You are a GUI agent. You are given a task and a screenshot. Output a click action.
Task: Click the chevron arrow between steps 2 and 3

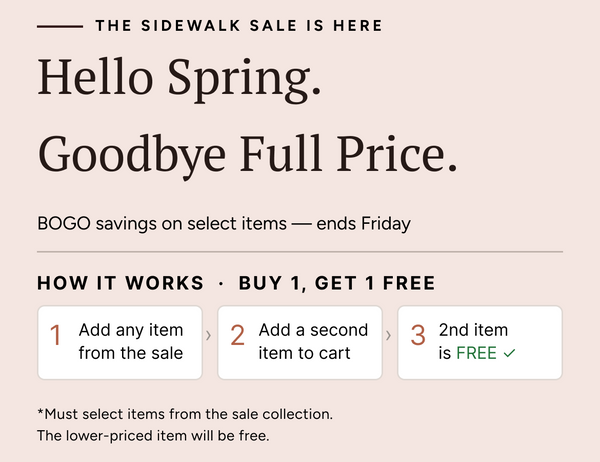(x=388, y=335)
